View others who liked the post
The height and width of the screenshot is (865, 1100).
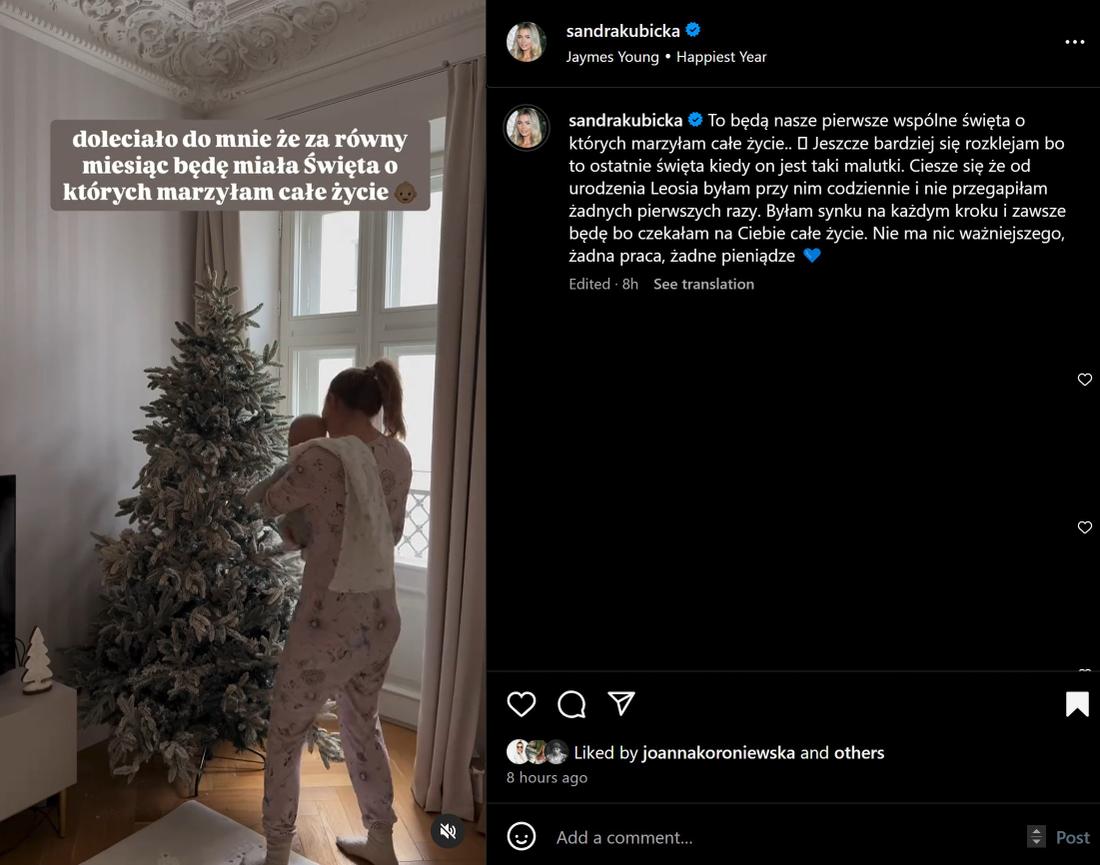click(x=859, y=753)
